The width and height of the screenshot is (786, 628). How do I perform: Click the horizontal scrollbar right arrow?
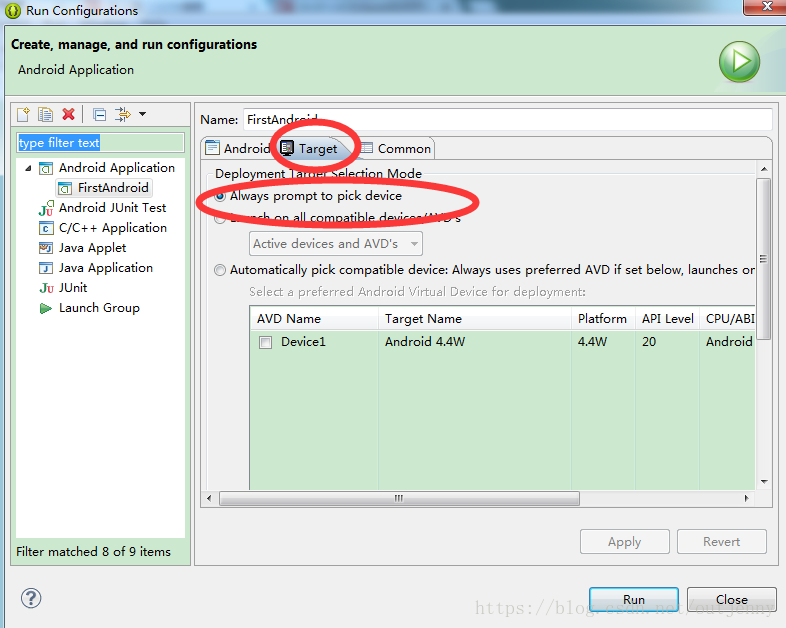click(746, 499)
